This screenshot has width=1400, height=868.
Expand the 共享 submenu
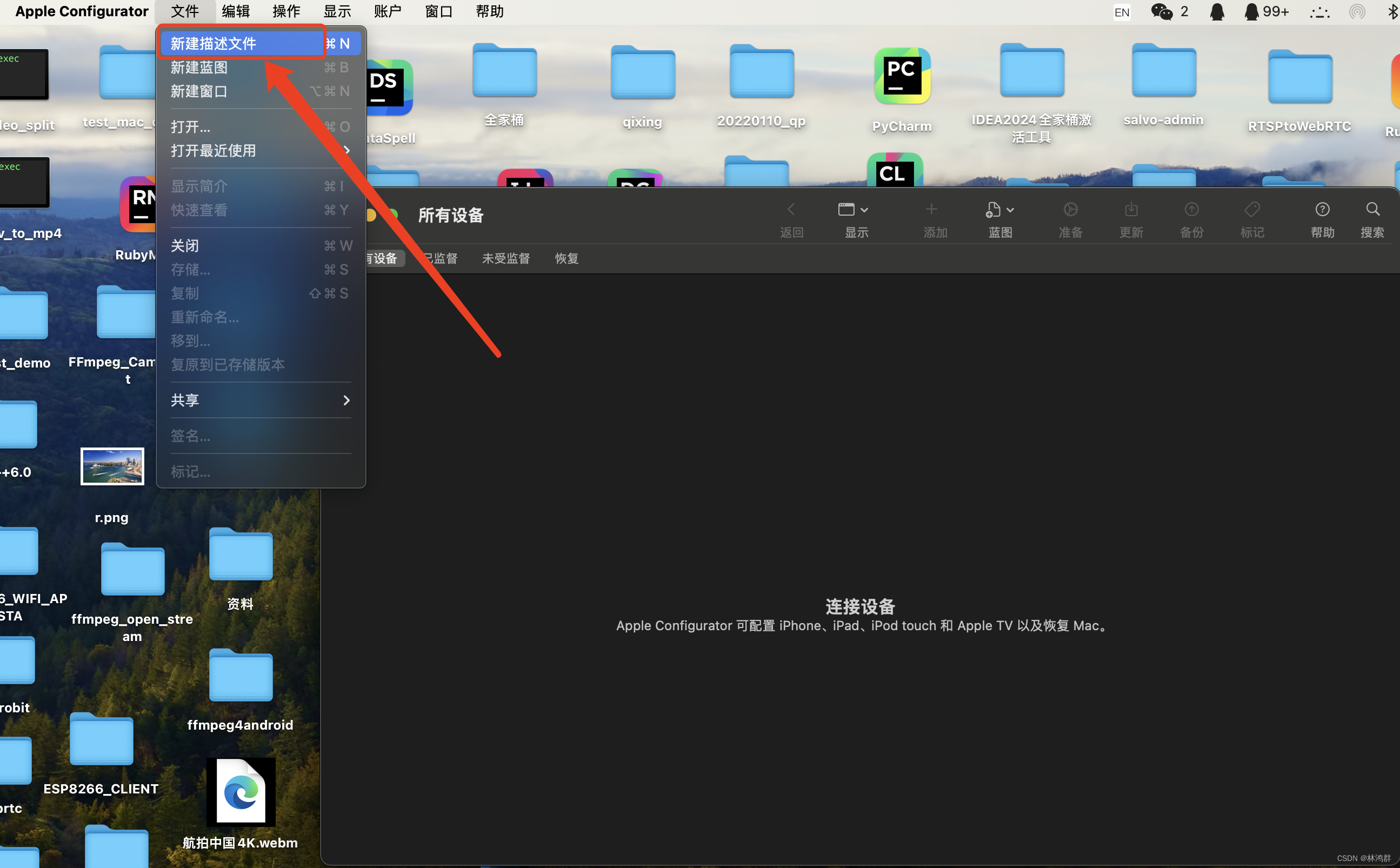click(261, 400)
